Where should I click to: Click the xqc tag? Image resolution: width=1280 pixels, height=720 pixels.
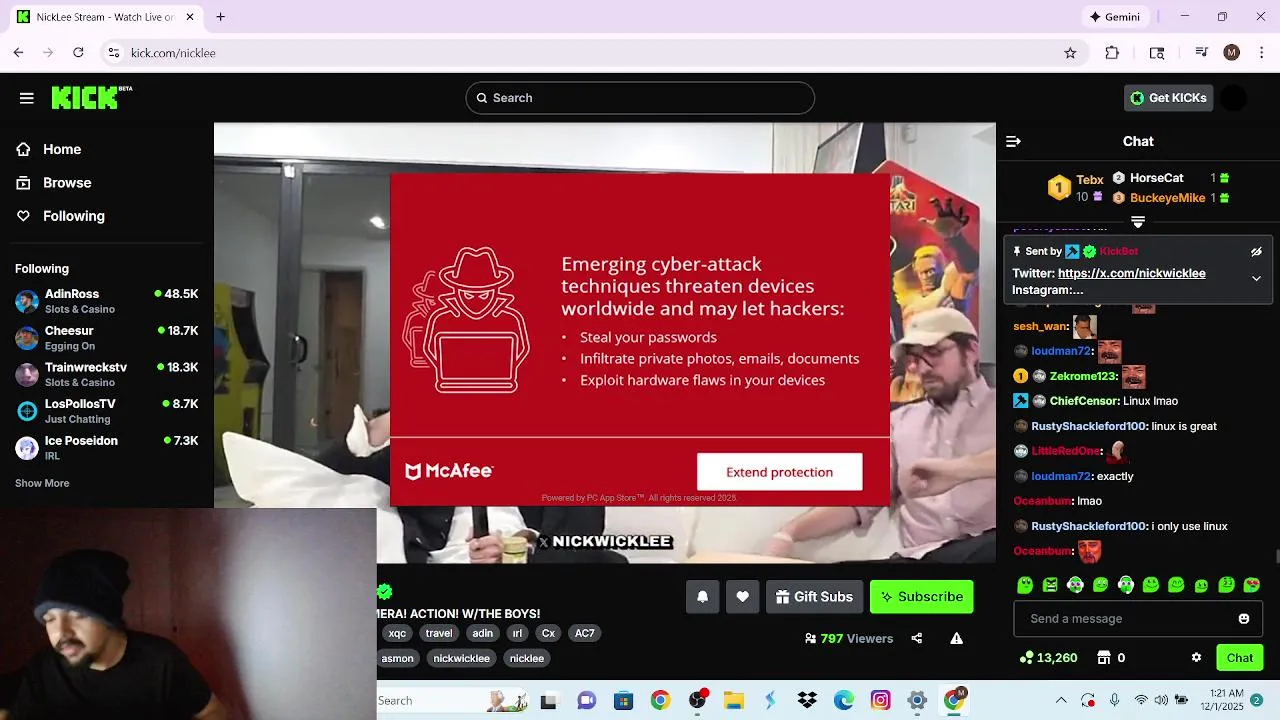(397, 633)
